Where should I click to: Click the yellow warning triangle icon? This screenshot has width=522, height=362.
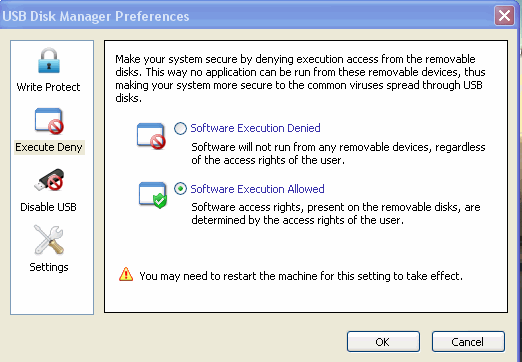[x=126, y=274]
